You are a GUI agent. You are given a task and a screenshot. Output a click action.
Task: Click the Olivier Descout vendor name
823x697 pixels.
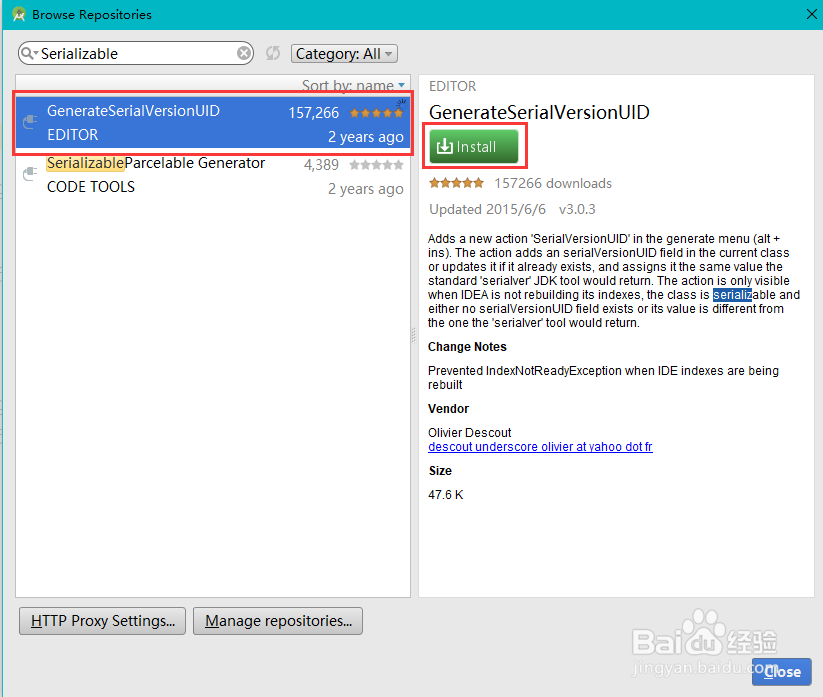pos(469,432)
